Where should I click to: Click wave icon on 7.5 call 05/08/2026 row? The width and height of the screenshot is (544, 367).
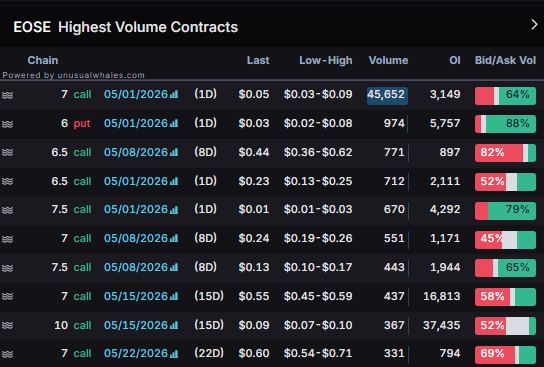pyautogui.click(x=8, y=268)
